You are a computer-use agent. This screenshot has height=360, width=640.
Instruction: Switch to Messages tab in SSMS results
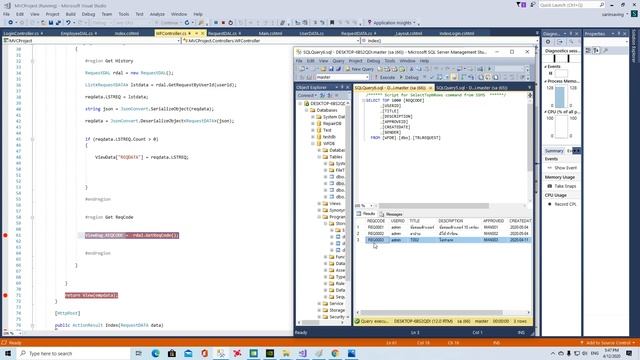391,214
